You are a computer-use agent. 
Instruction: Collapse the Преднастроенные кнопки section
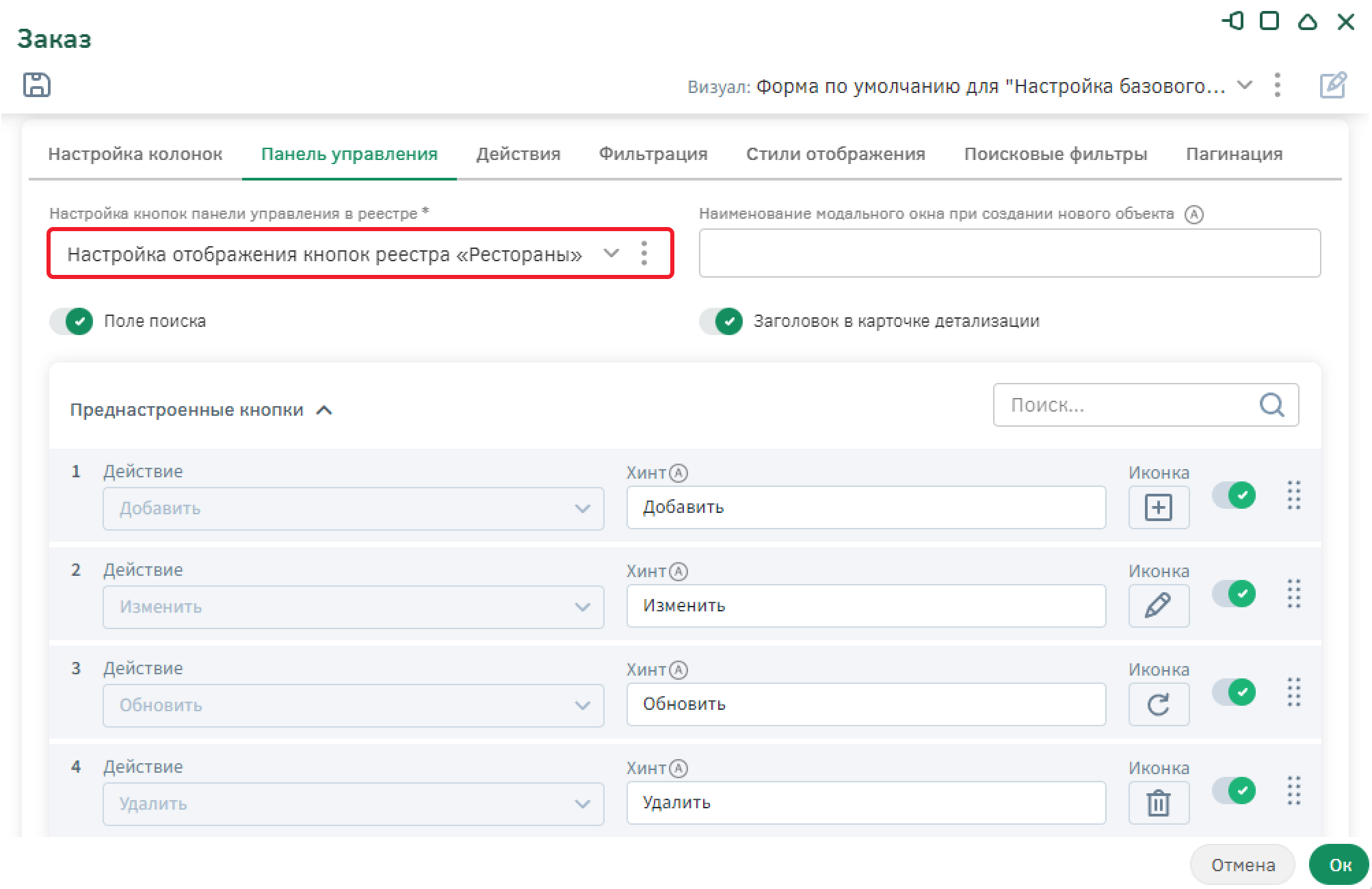(x=324, y=410)
